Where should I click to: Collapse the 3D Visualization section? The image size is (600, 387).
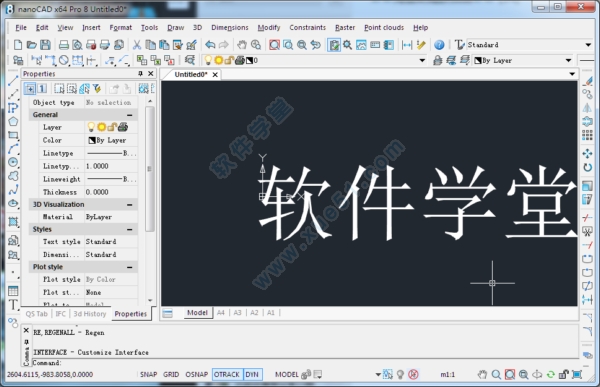pyautogui.click(x=130, y=205)
